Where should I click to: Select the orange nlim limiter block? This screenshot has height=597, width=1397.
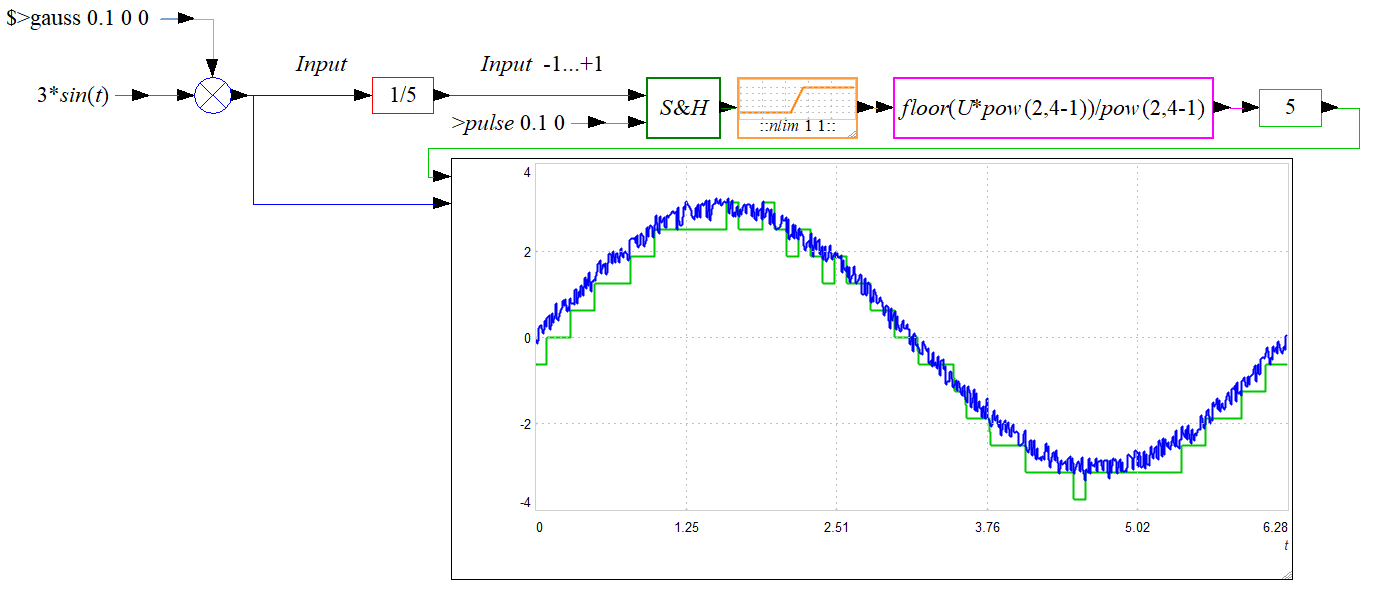click(x=797, y=107)
